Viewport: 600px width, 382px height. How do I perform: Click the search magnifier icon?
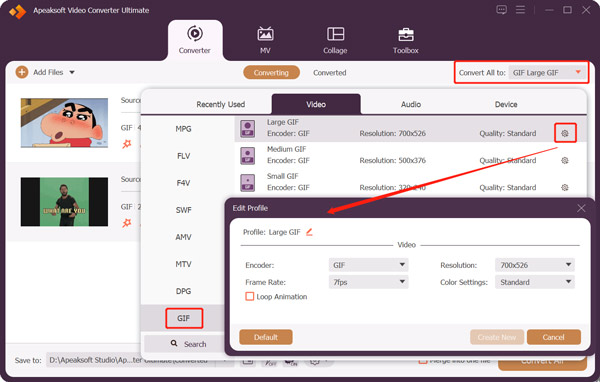click(x=174, y=343)
